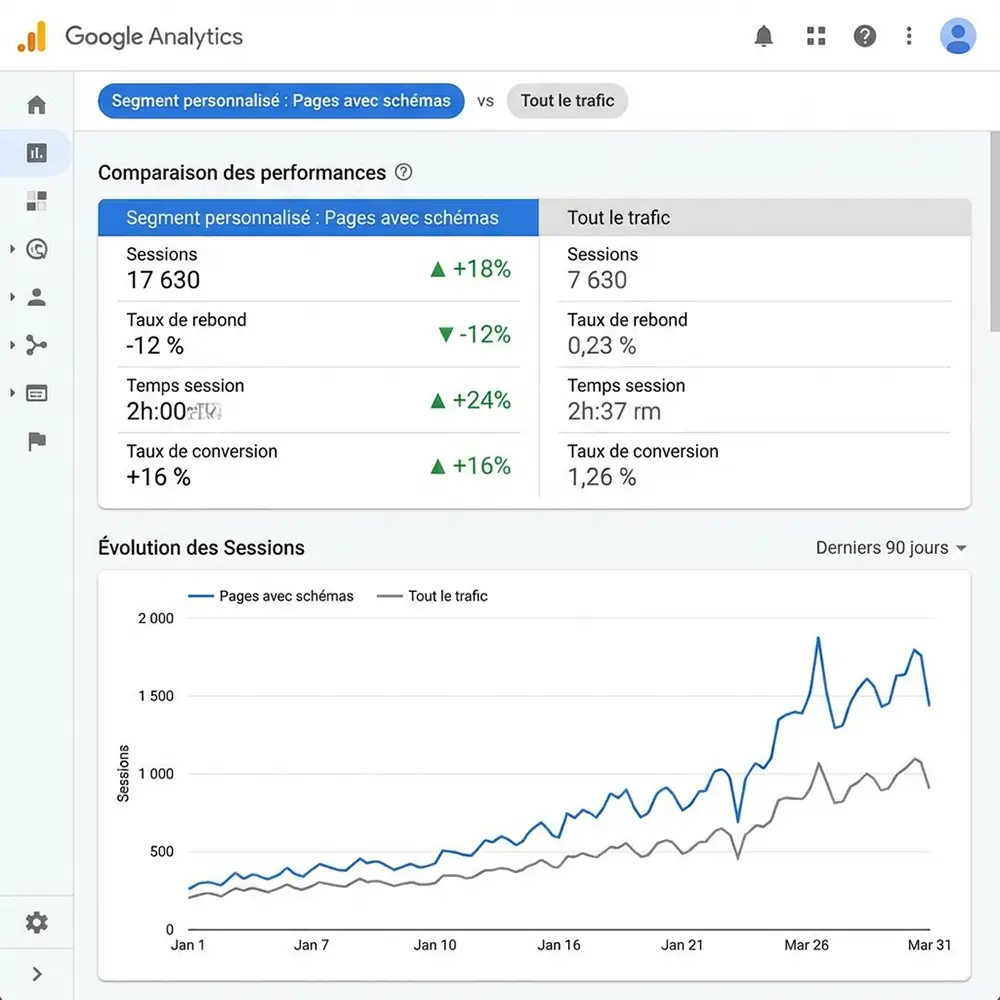Screen dimensions: 1000x1000
Task: Expand the Attribution node-icon sidebar section
Action: tap(36, 345)
